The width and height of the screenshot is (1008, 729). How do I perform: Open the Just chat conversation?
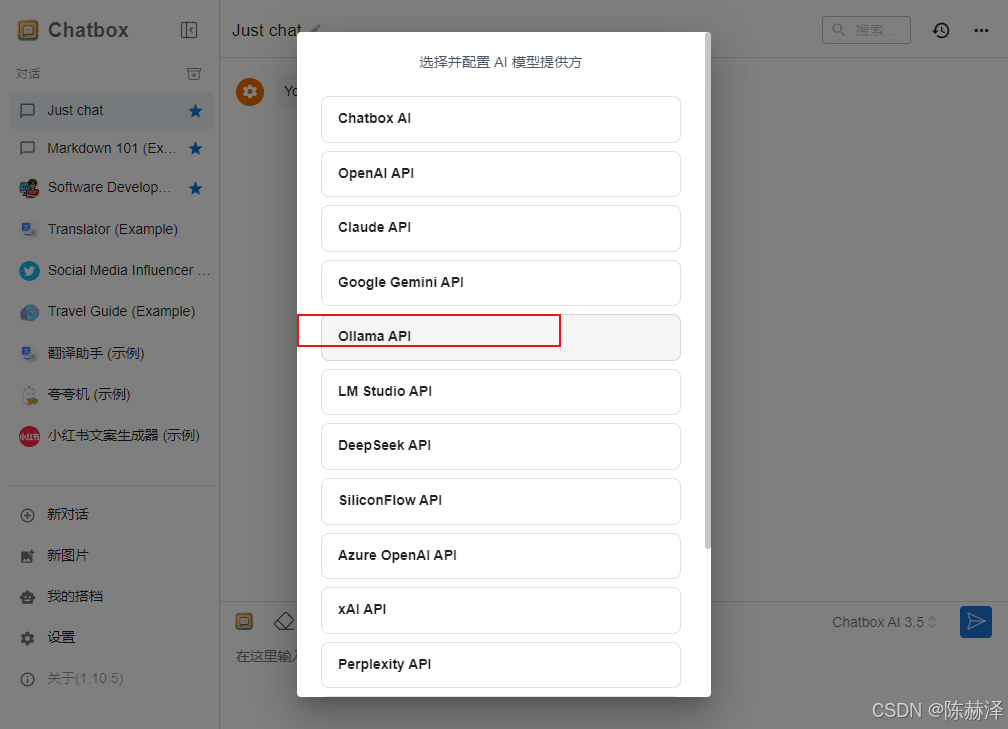pos(111,111)
